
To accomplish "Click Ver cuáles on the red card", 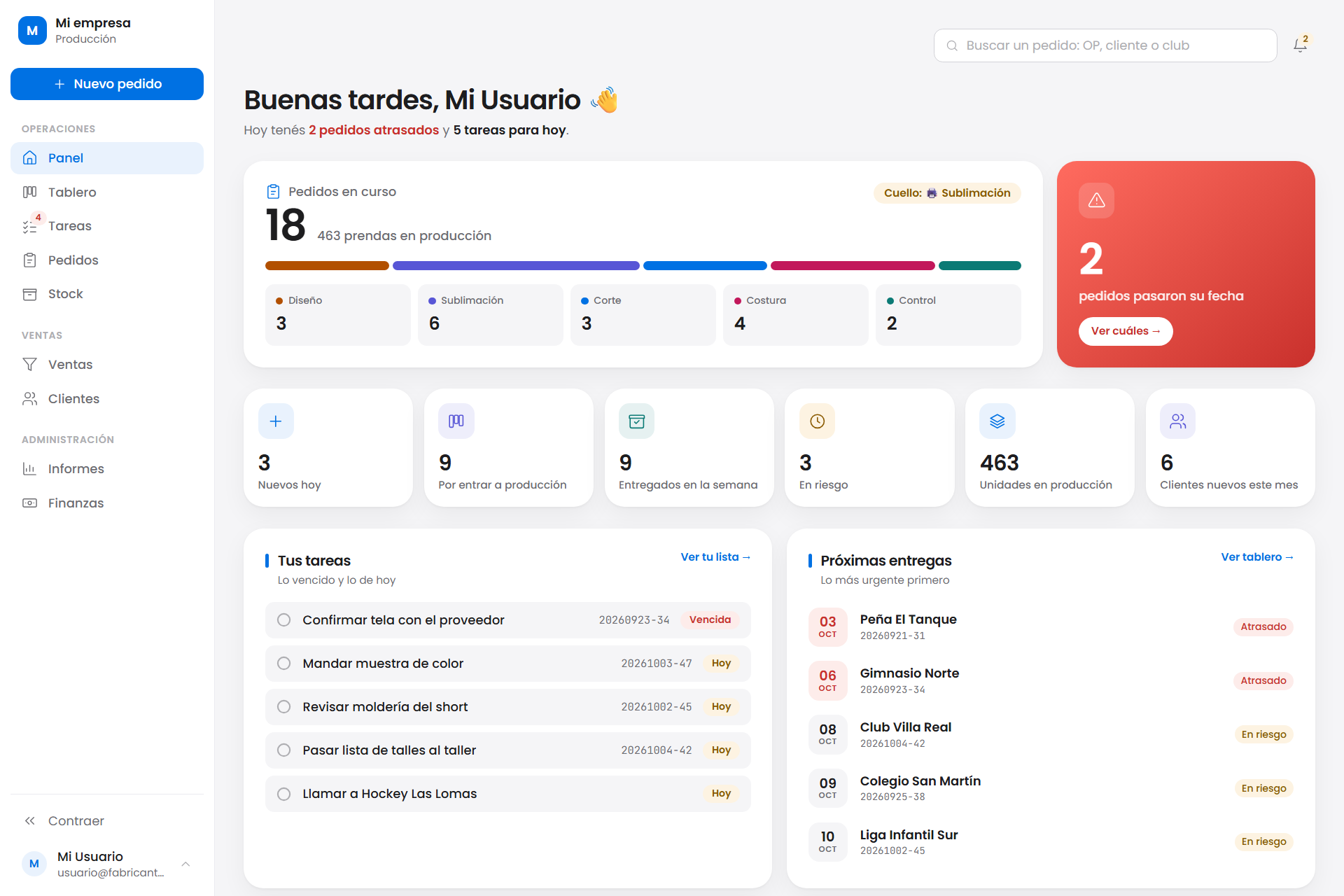I will click(1126, 331).
